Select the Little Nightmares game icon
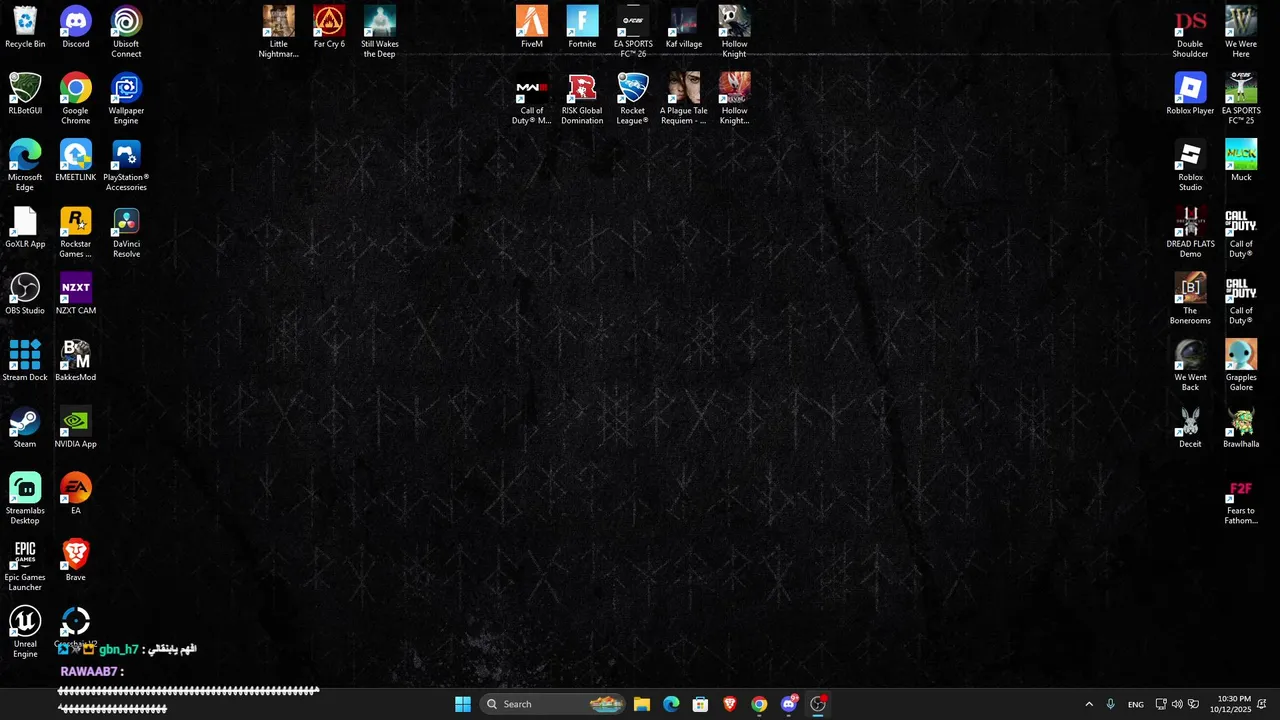This screenshot has height=720, width=1280. 279,32
